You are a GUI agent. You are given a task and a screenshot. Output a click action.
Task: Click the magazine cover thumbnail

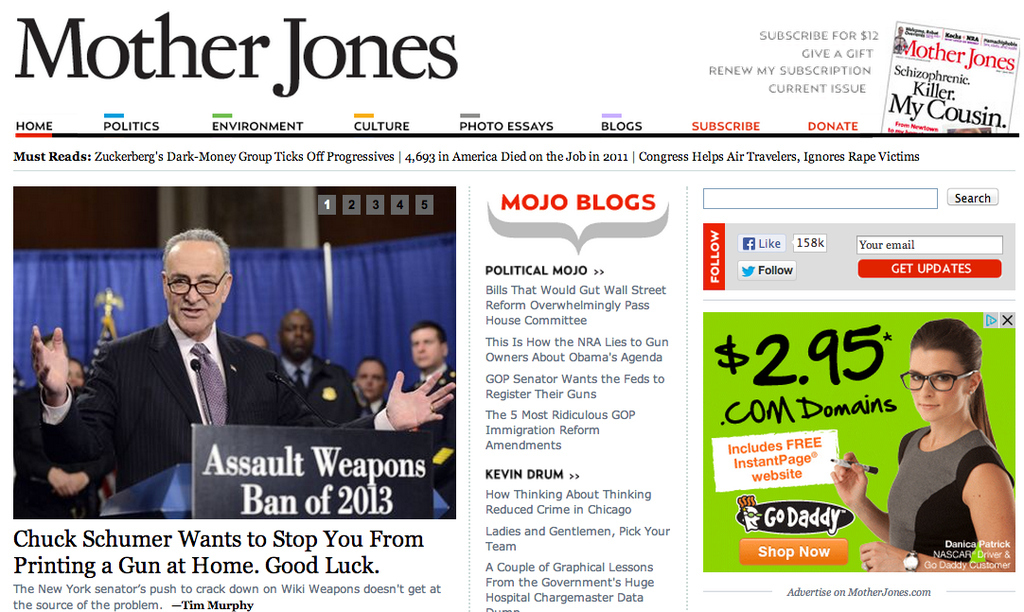coord(951,77)
